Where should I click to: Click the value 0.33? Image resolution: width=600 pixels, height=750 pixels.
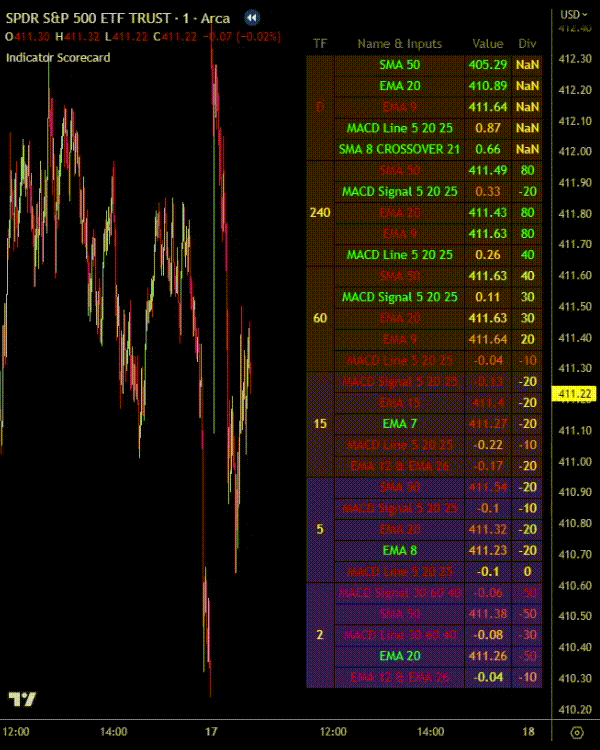click(x=488, y=191)
